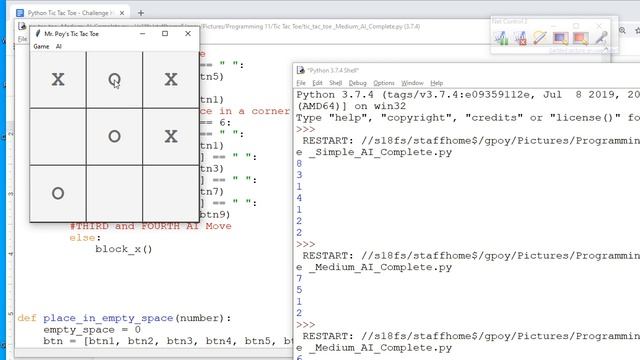
Task: Click the green annotate tool in Net Control
Action: pyautogui.click(x=501, y=38)
